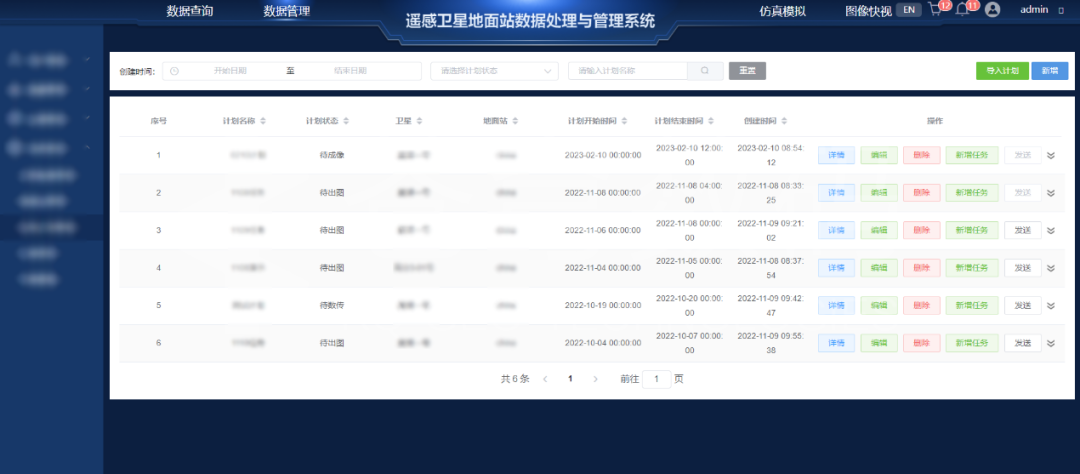1080x474 pixels.
Task: Click status 待成像 in row 1
Action: click(331, 155)
